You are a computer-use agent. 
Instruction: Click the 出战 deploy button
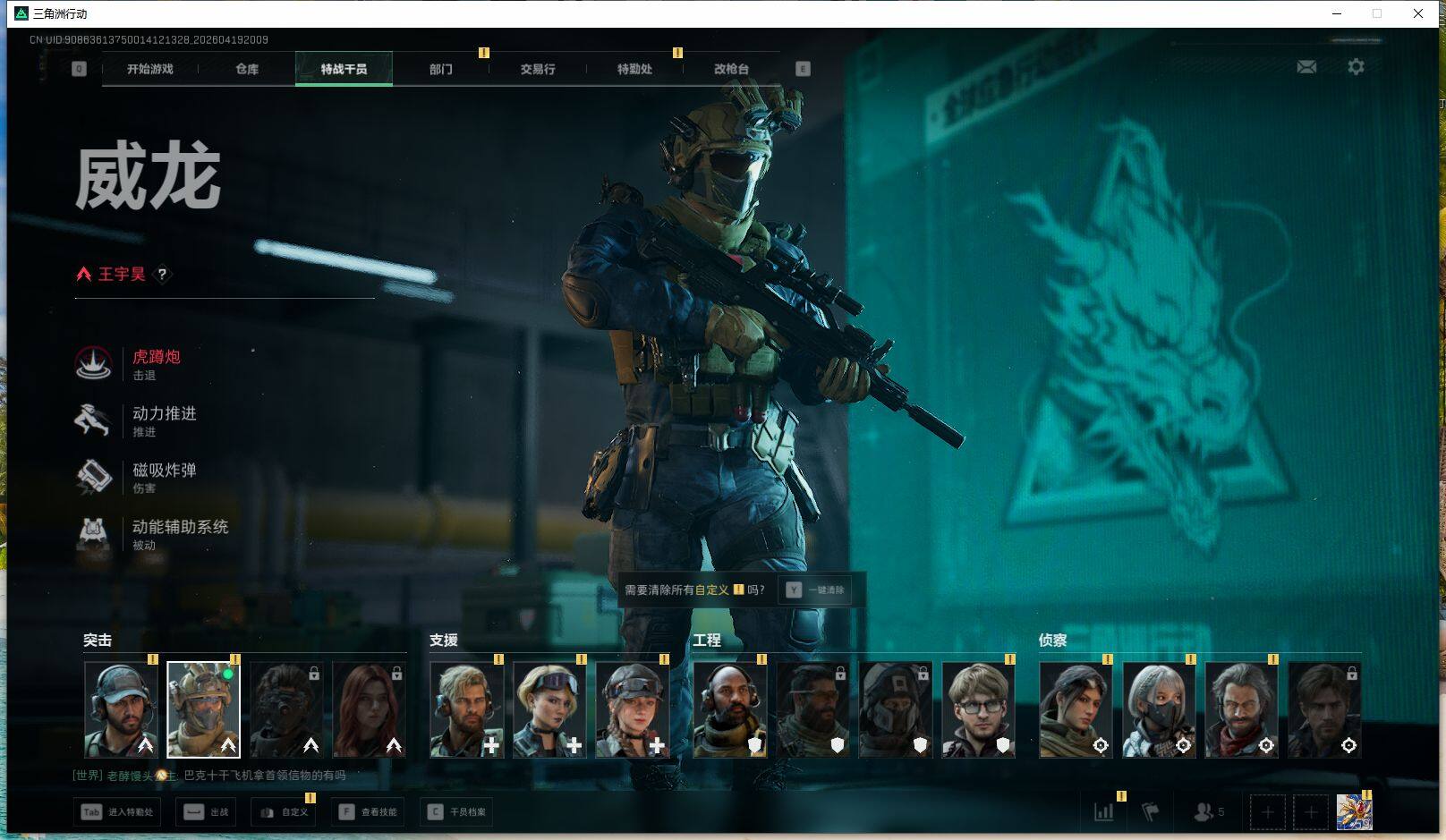coord(206,812)
